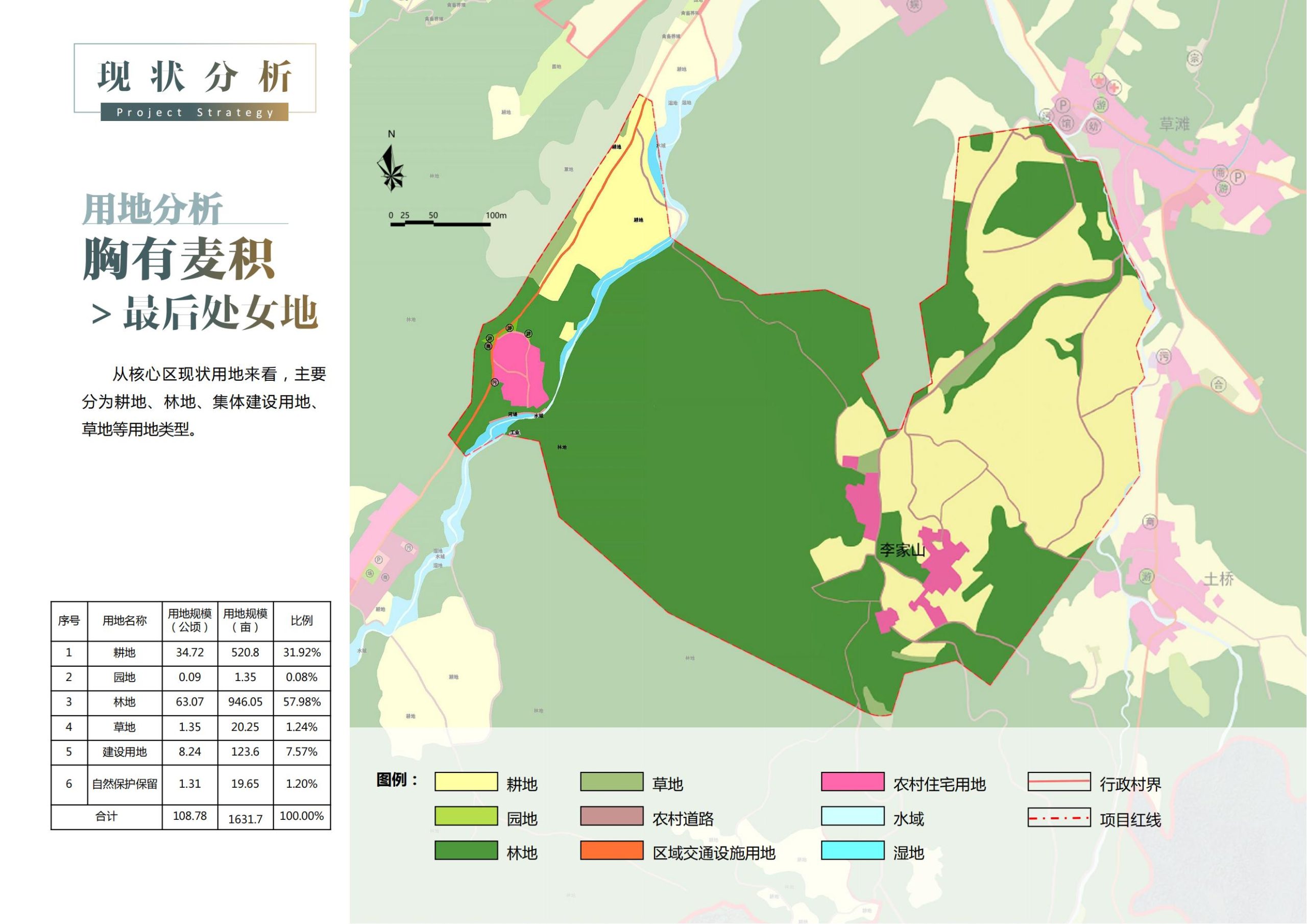The height and width of the screenshot is (924, 1307).
Task: Click the 行政村界 line sample in legend
Action: click(1059, 782)
